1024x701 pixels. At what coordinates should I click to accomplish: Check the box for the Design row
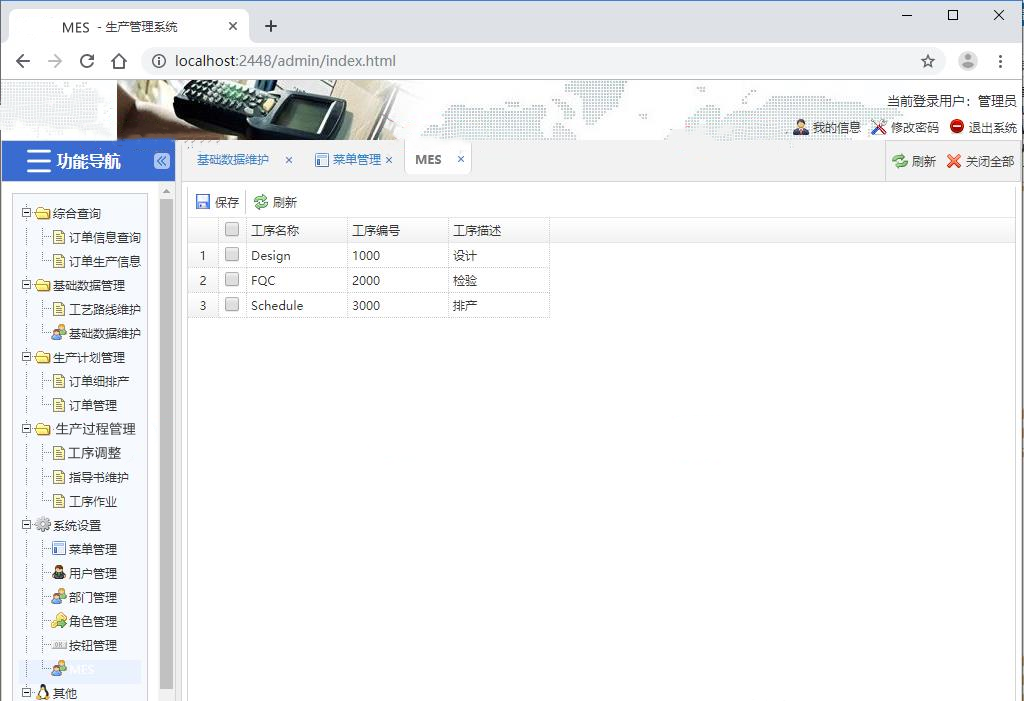232,255
